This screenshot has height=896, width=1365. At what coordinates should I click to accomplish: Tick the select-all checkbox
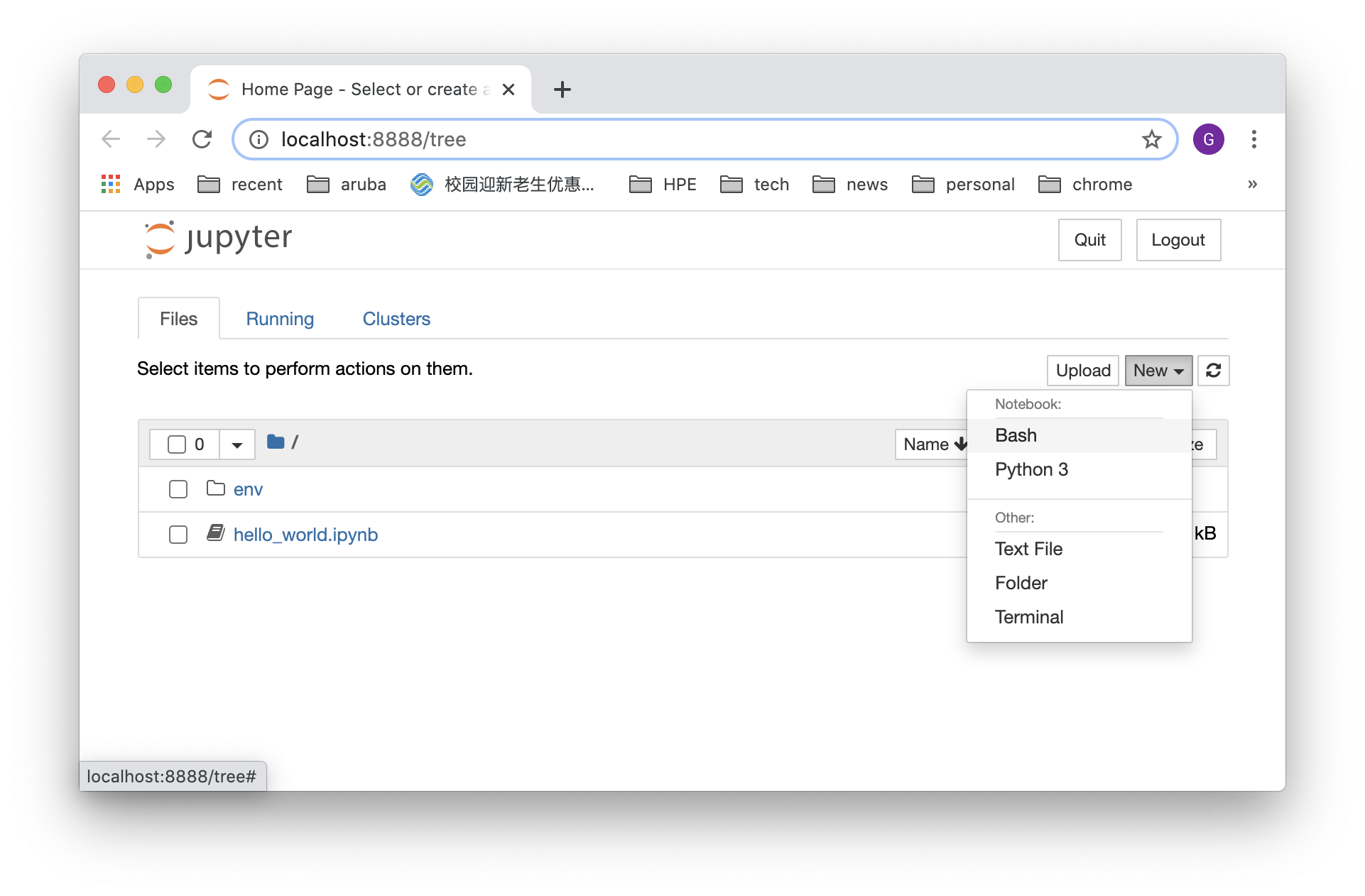177,444
